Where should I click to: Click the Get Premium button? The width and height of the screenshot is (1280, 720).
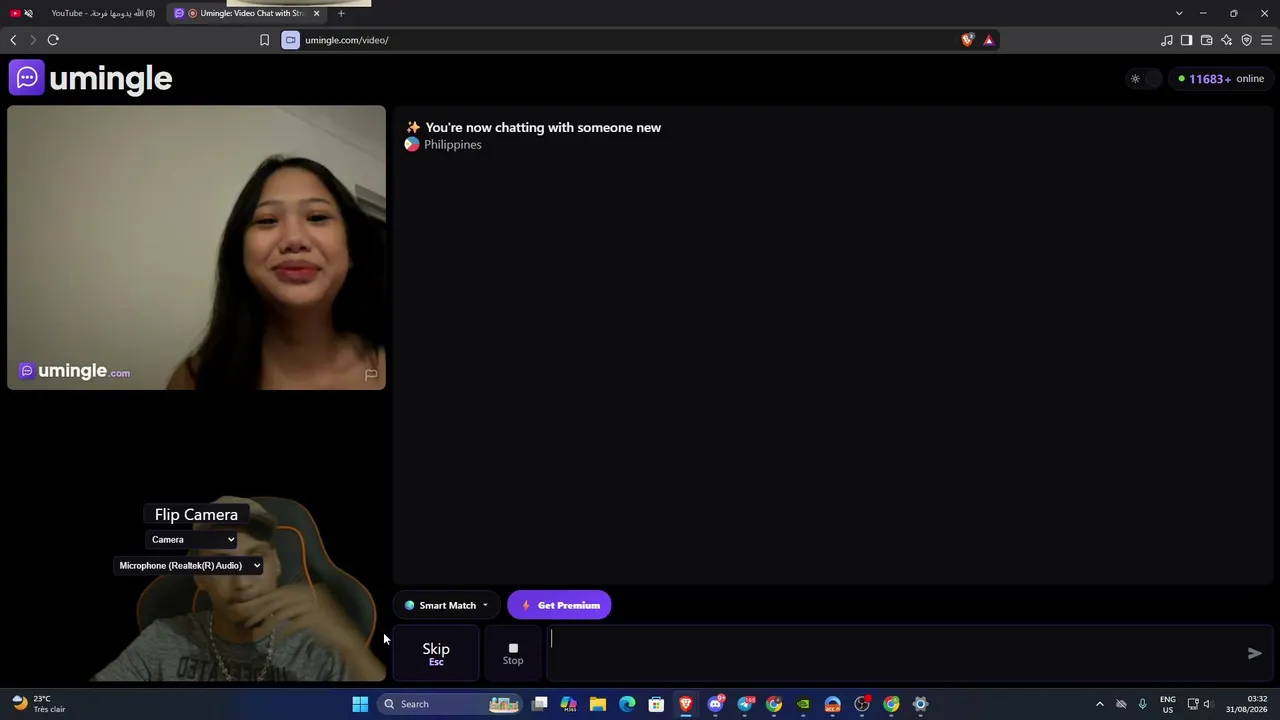coord(559,605)
